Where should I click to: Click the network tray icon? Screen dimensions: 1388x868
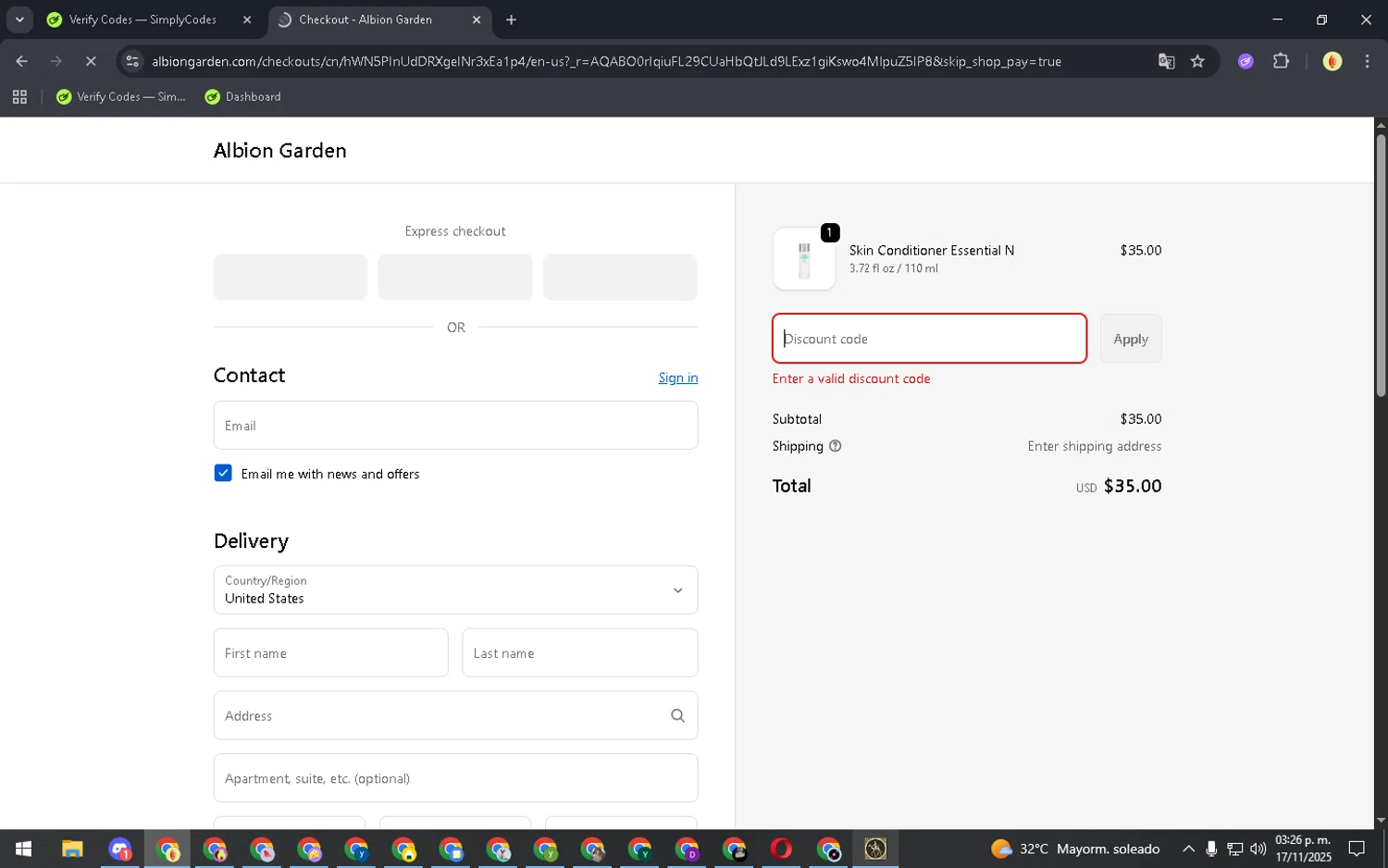[x=1234, y=849]
